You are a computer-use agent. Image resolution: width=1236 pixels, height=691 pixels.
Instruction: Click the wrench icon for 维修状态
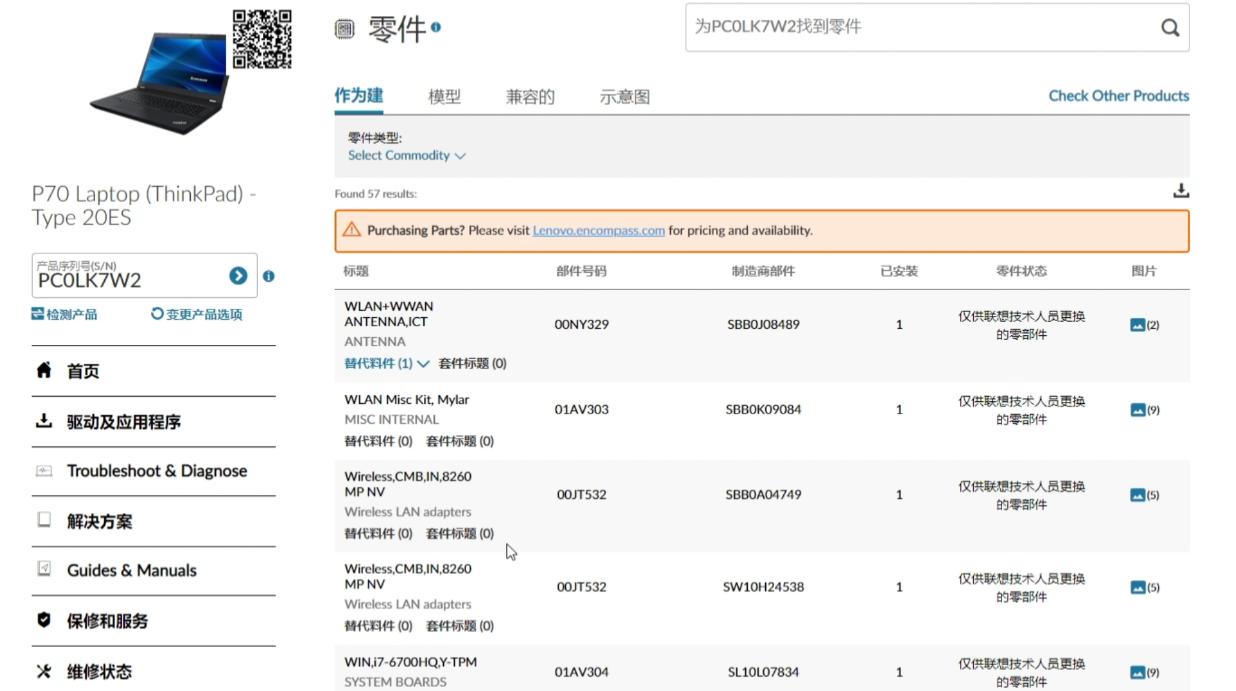(42, 671)
